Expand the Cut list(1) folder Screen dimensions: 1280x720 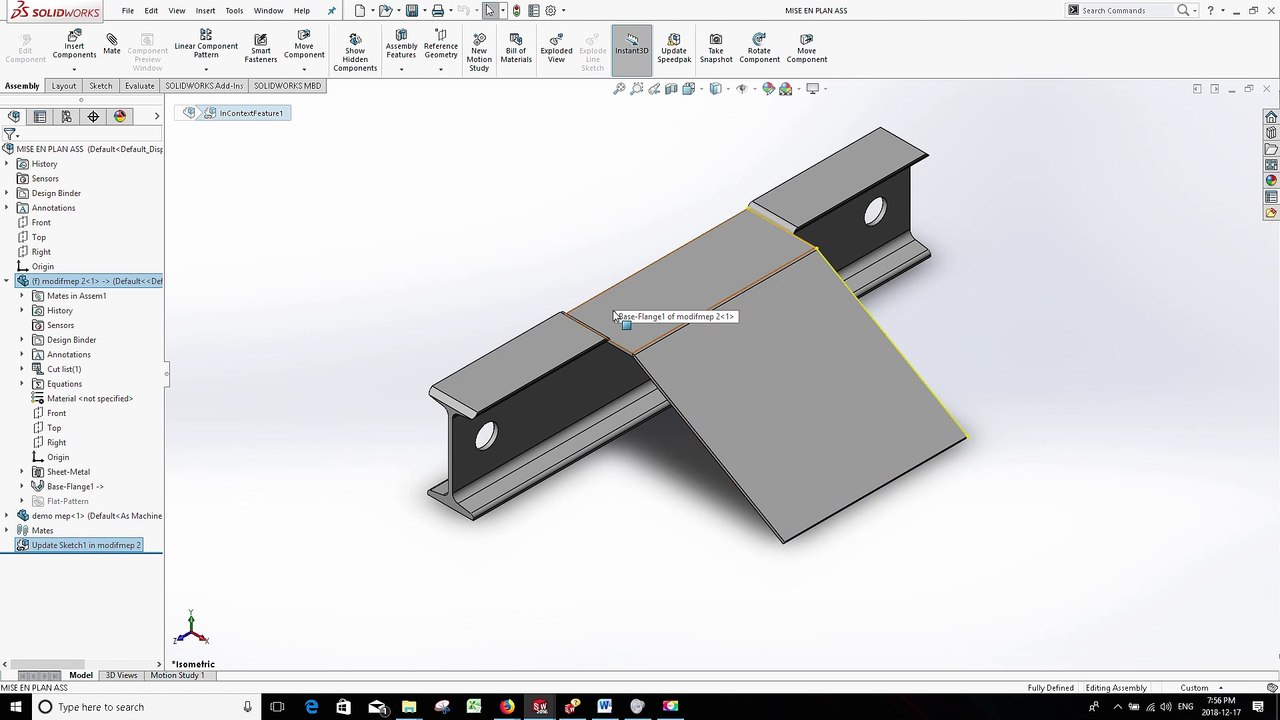point(22,369)
